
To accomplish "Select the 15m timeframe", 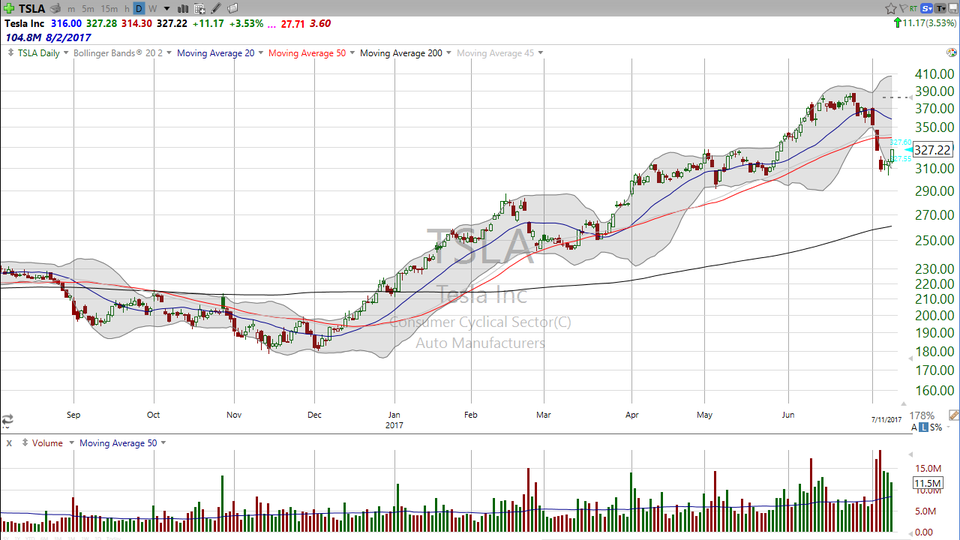I will click(x=109, y=9).
